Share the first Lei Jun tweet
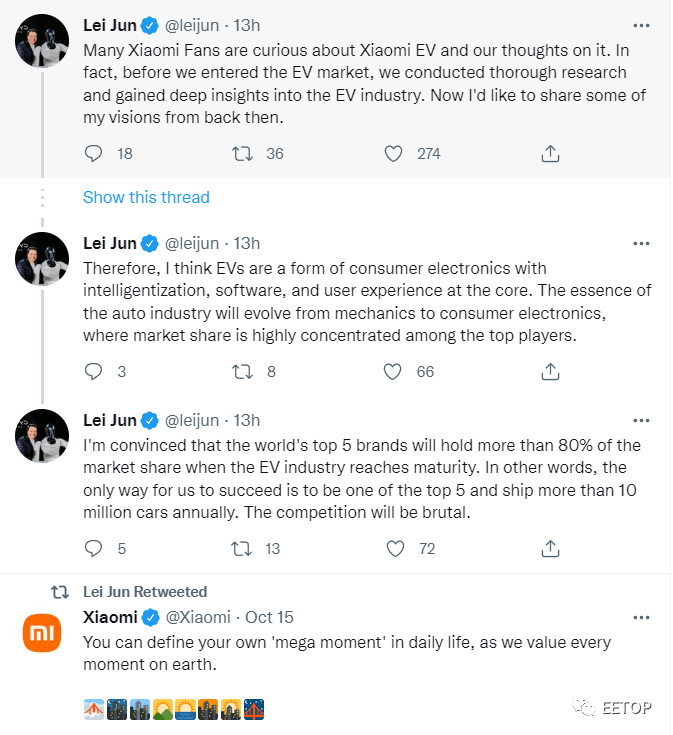The width and height of the screenshot is (673, 735). 550,153
